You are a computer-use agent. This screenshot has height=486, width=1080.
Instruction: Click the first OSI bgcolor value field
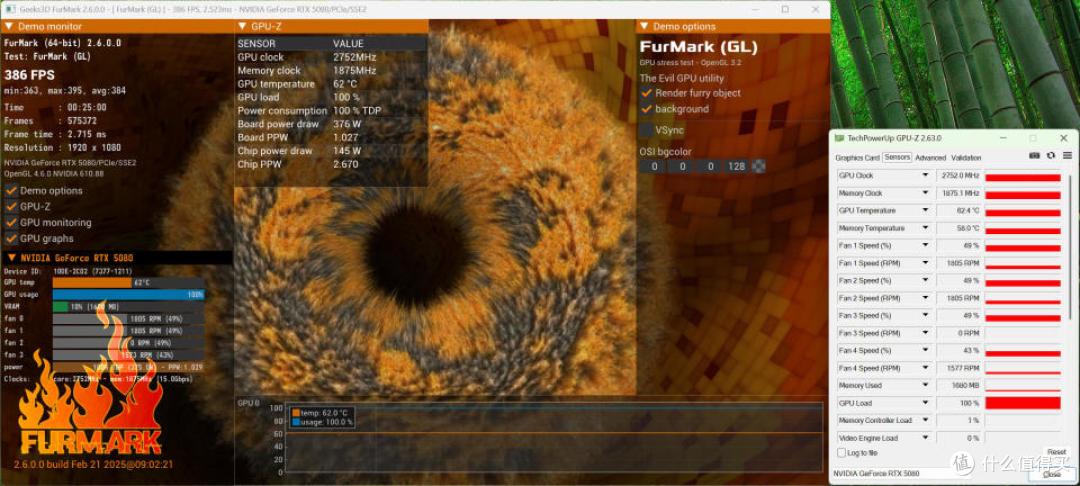point(654,166)
